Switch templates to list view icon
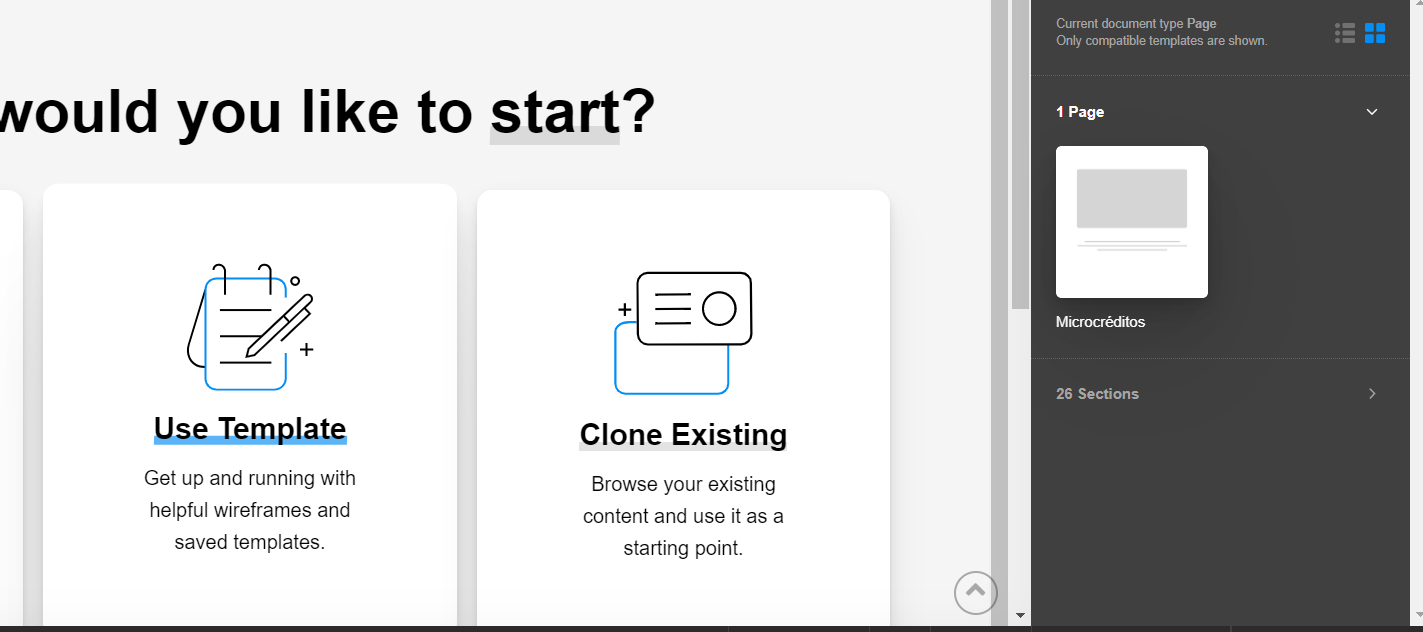Image resolution: width=1423 pixels, height=632 pixels. click(x=1345, y=33)
